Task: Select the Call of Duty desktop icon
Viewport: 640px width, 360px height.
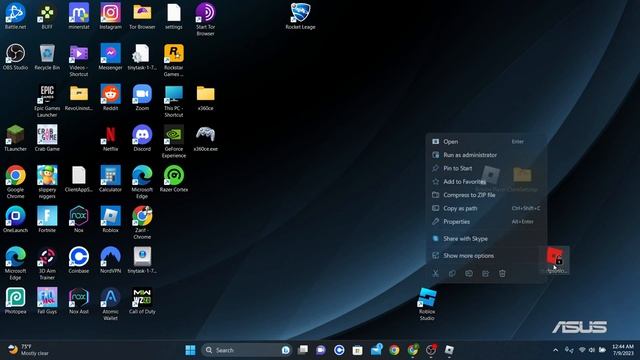Action: click(142, 301)
